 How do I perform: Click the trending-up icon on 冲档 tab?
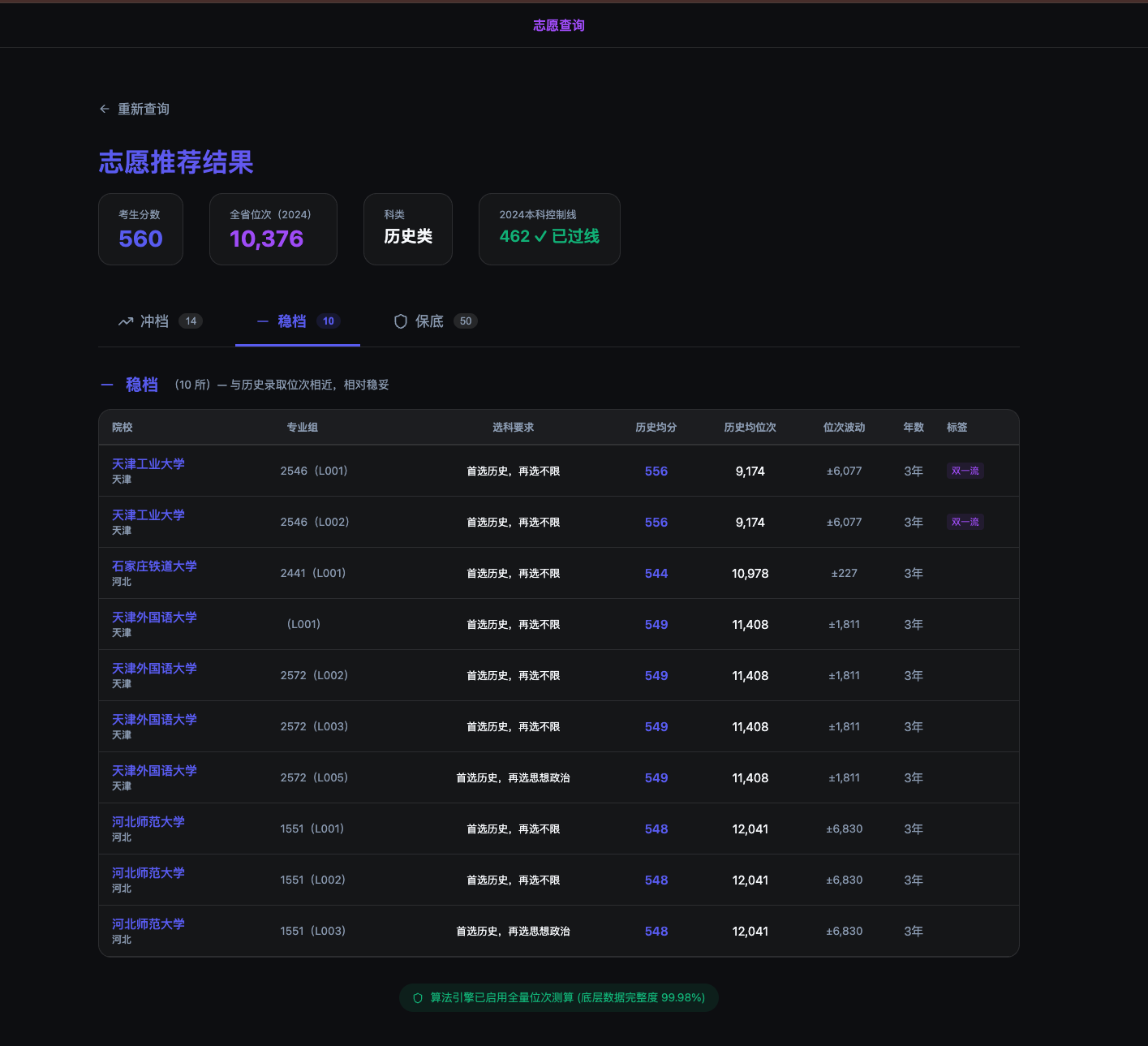click(126, 321)
